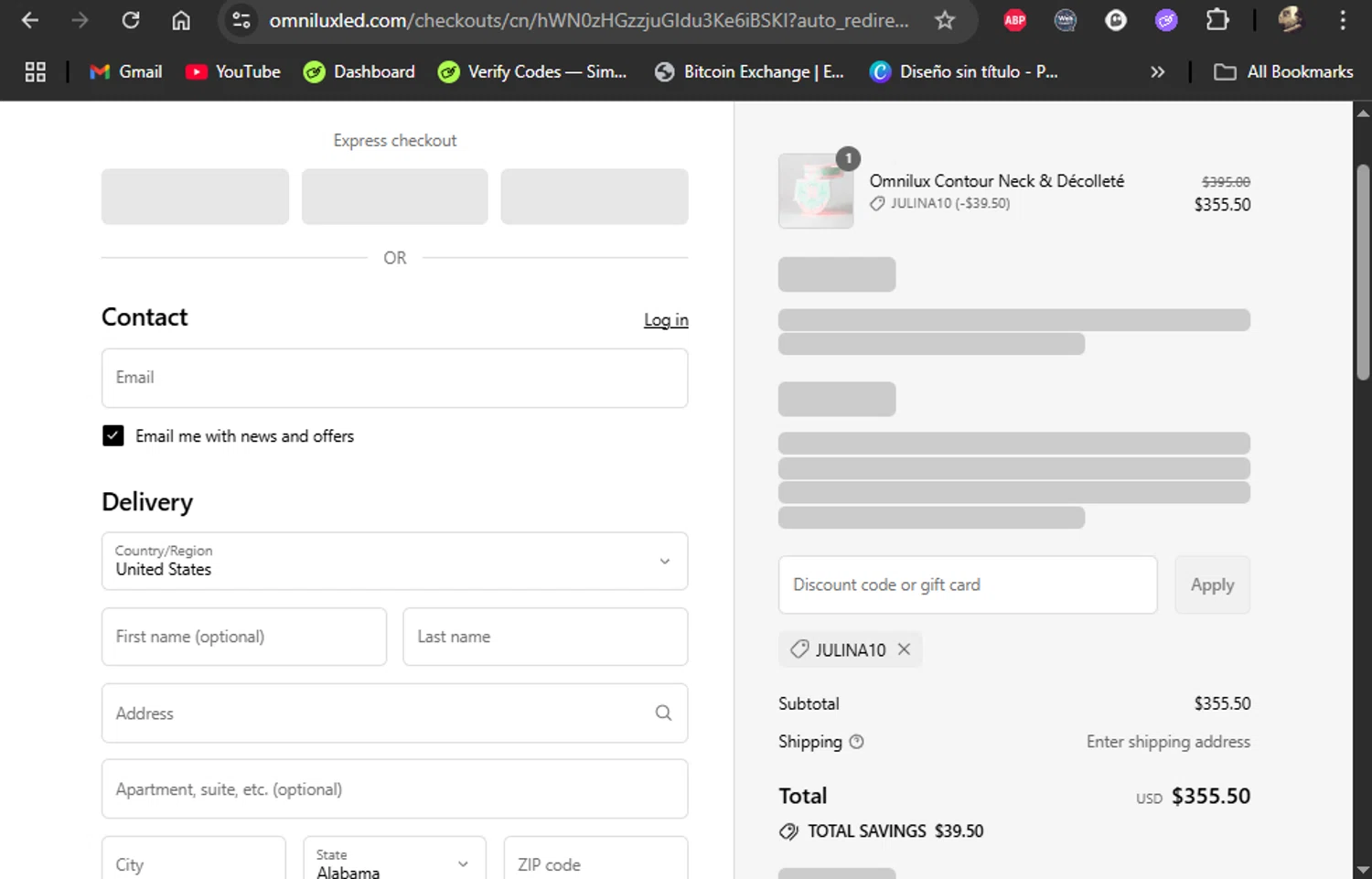The height and width of the screenshot is (879, 1372).
Task: Uncheck Email me with news and offers
Action: 113,436
